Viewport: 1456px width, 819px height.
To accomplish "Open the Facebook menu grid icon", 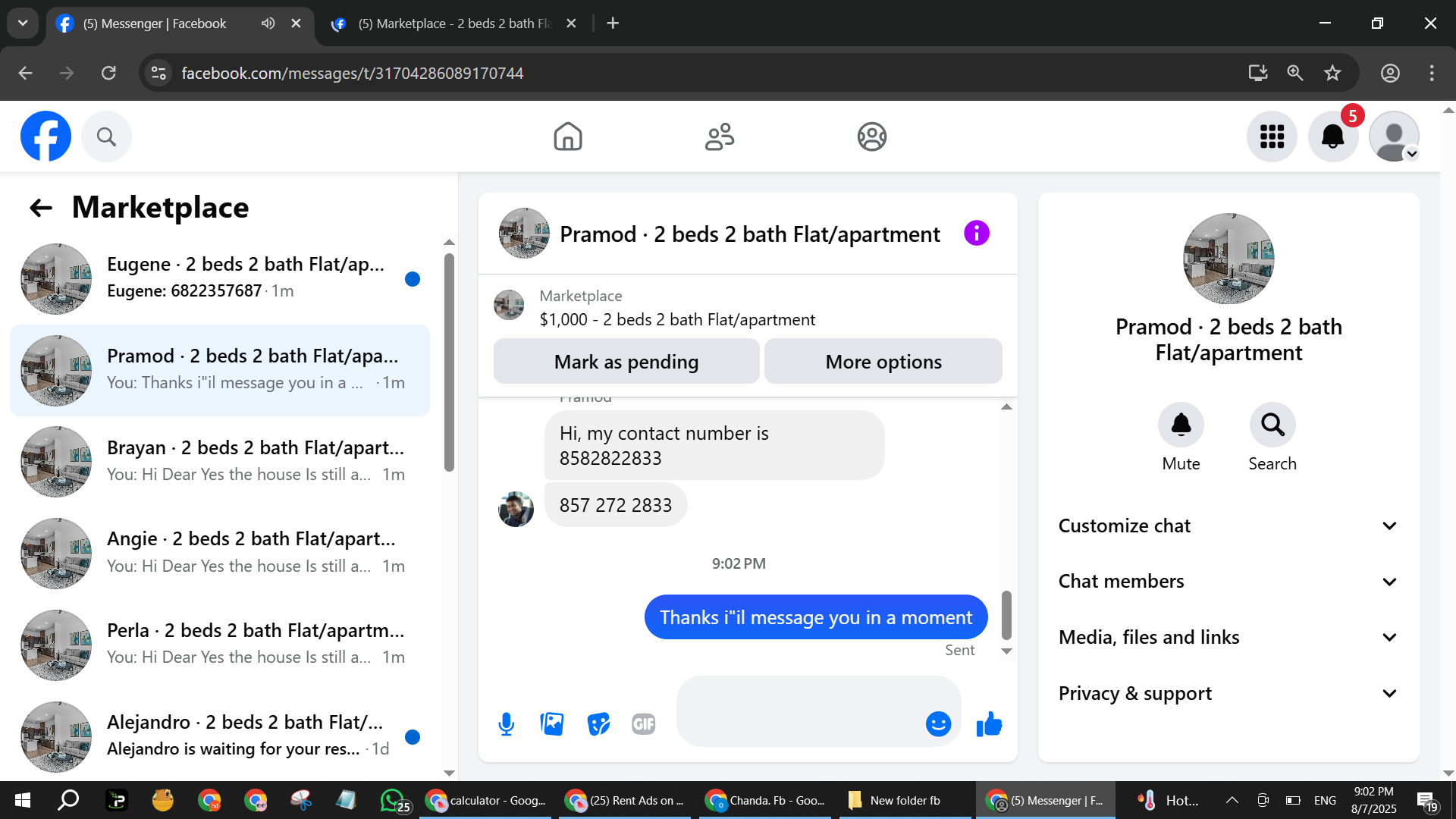I will [x=1272, y=136].
